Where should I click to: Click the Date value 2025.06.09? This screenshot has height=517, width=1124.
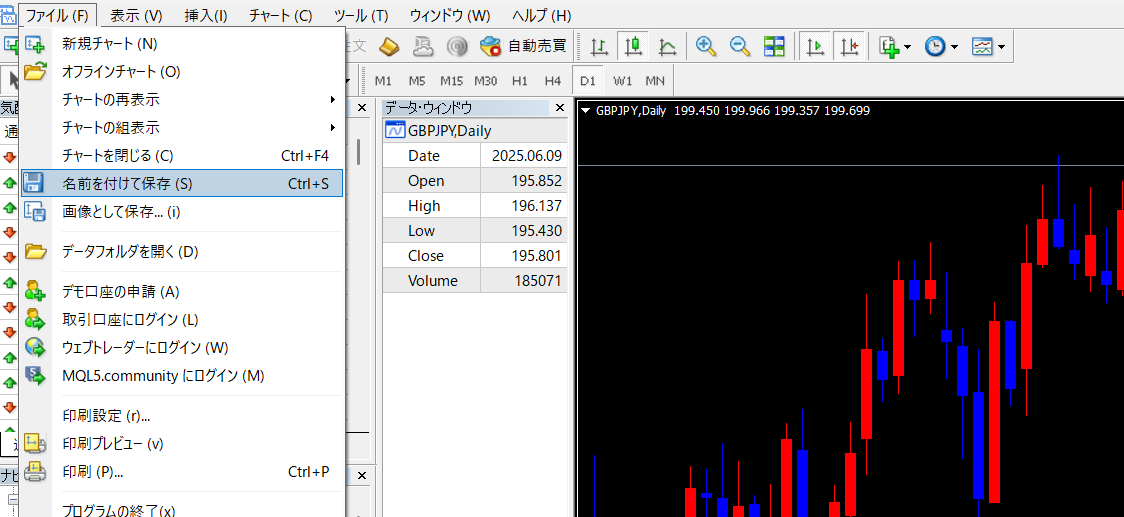pos(527,156)
